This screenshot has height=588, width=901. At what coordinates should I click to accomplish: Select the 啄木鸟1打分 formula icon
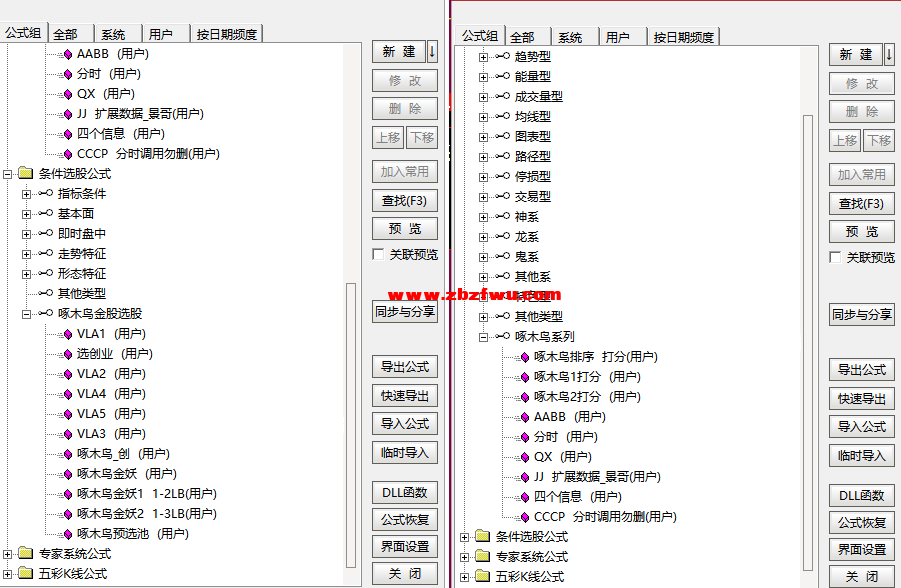pyautogui.click(x=525, y=378)
